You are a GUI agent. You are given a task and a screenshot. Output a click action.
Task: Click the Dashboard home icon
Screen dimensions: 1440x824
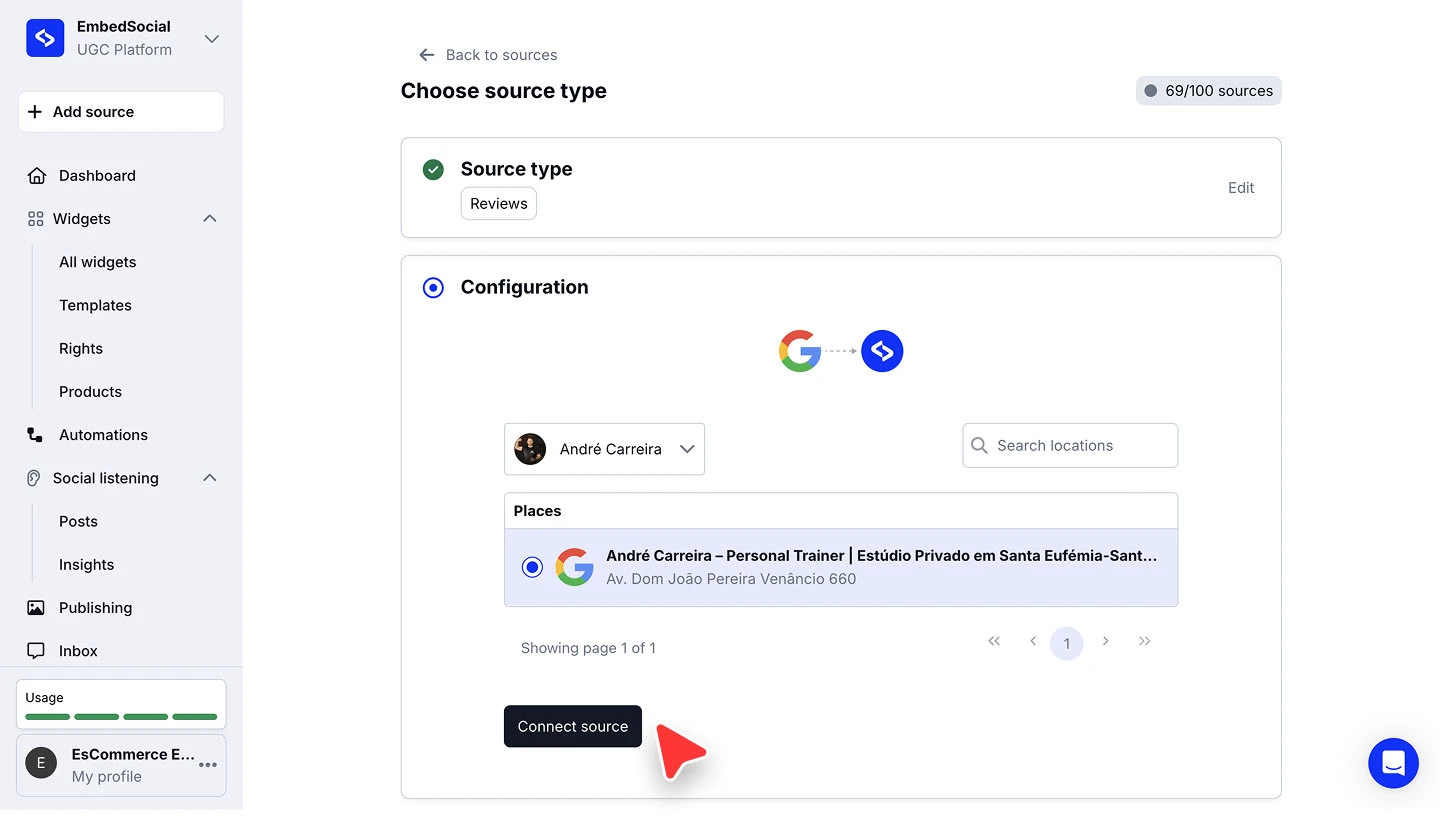click(37, 175)
